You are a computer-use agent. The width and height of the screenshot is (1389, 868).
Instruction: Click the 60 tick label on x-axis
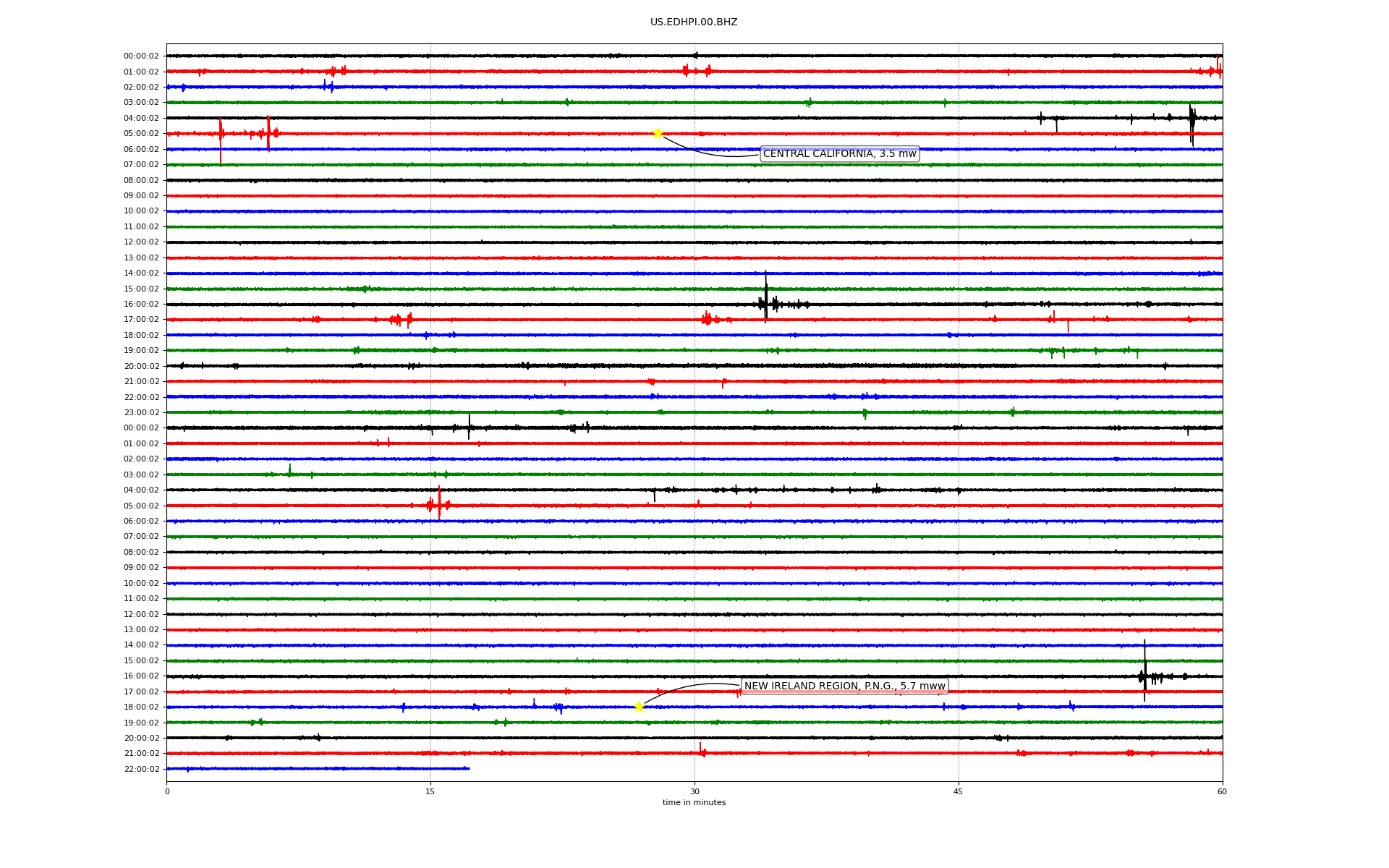pos(1221,791)
